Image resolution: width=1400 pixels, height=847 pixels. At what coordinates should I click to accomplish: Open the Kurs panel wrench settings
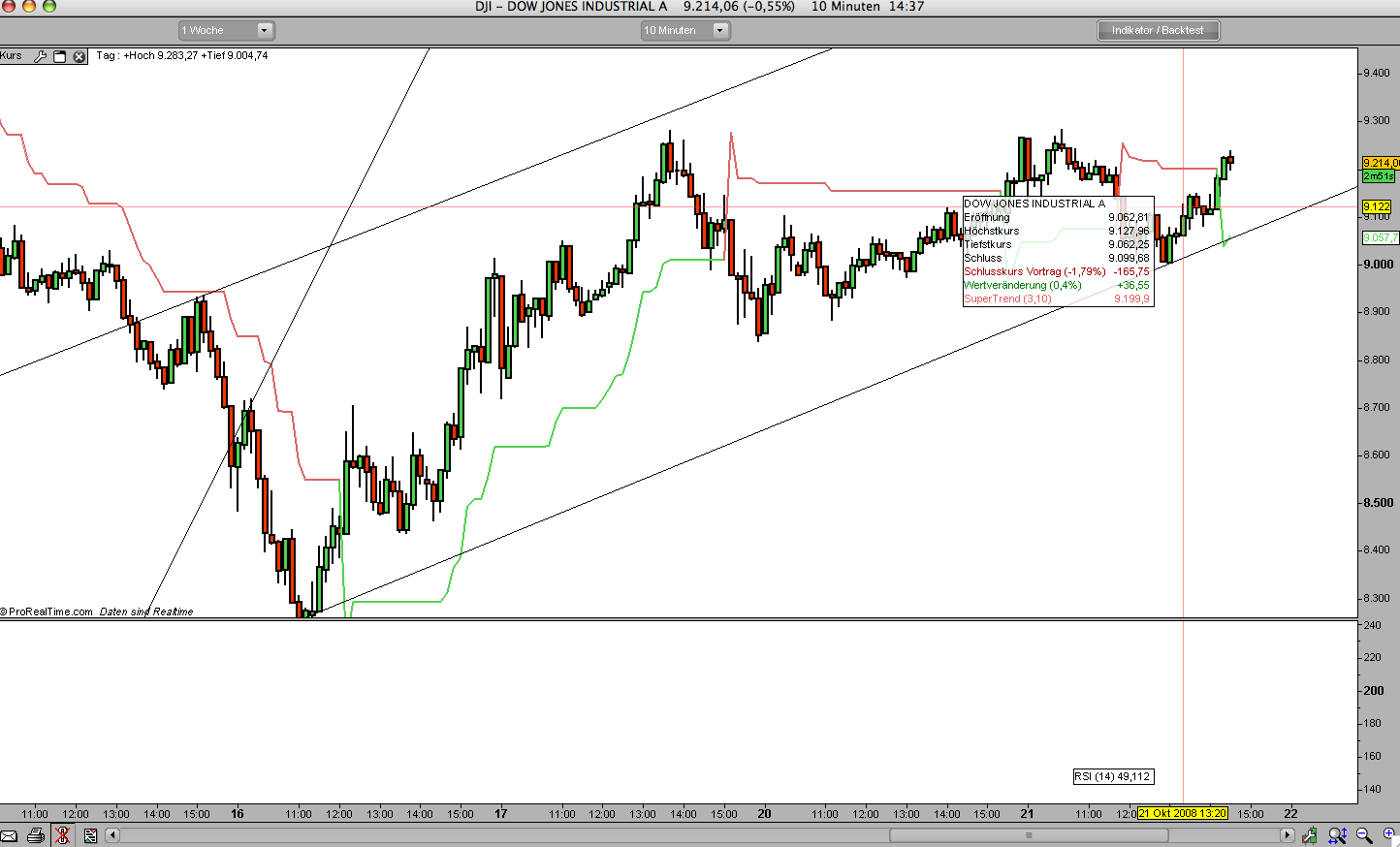(x=40, y=56)
